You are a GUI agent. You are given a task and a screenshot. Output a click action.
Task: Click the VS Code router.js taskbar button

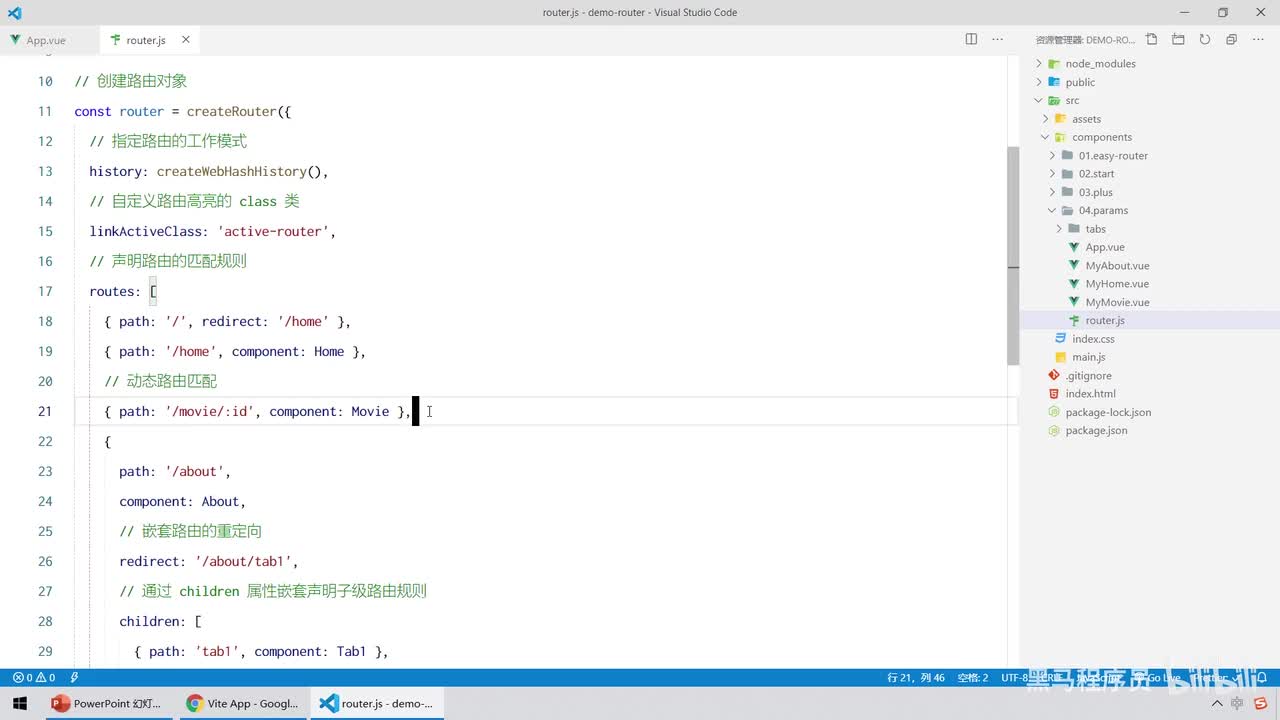[x=376, y=704]
